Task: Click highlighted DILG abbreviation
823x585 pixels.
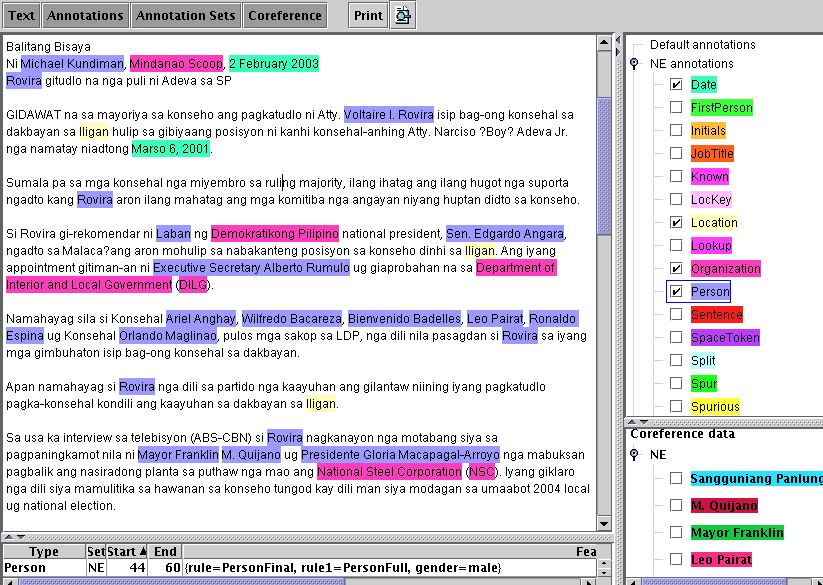Action: coord(193,285)
